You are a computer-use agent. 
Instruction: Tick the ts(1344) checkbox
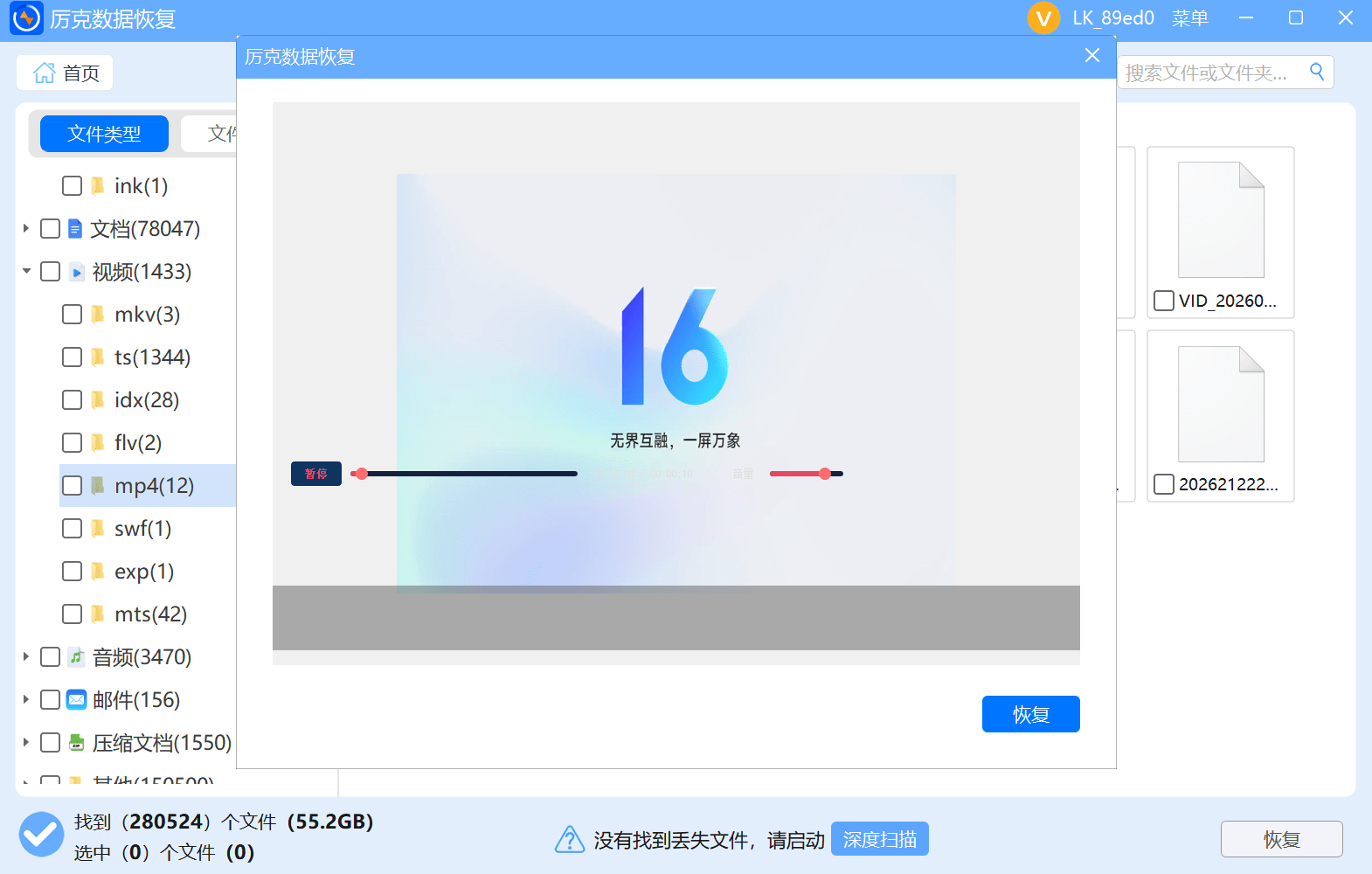[73, 357]
